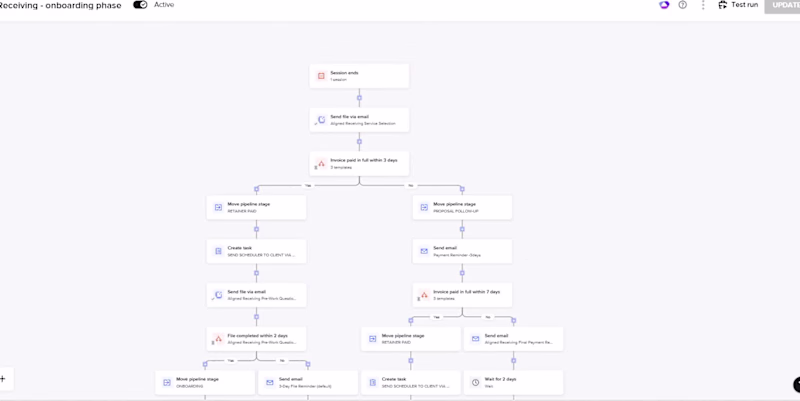Click the ONBOARDING pipeline stage icon

[x=167, y=383]
